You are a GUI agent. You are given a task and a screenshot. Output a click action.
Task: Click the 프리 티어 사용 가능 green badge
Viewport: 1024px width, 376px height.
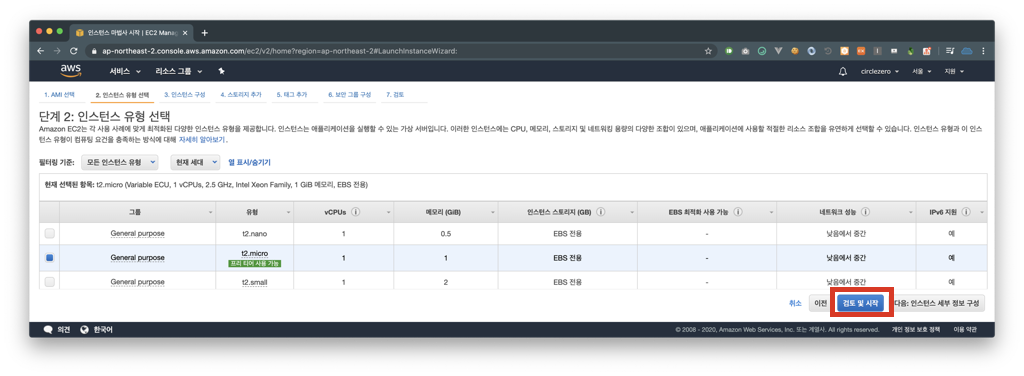(x=255, y=264)
